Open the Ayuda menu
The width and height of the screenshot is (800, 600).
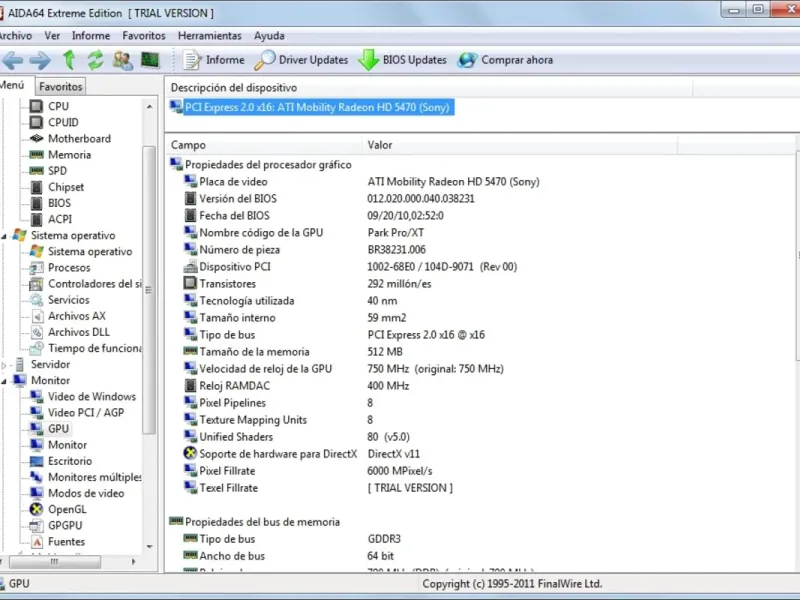[269, 36]
